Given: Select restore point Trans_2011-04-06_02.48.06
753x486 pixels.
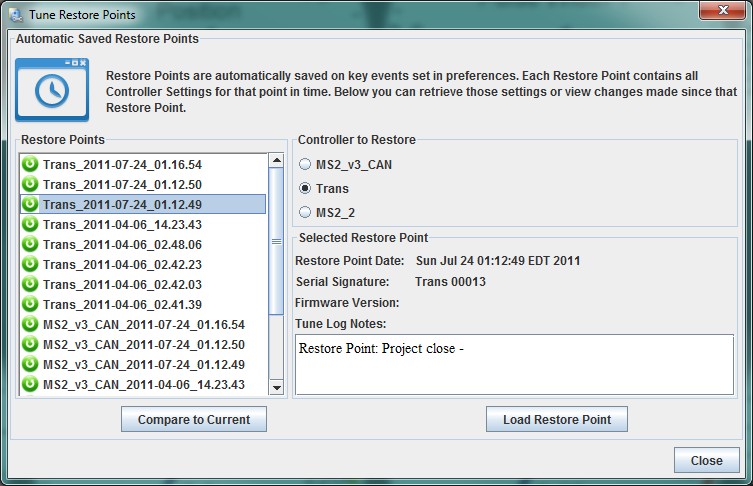Looking at the screenshot, I should (143, 244).
